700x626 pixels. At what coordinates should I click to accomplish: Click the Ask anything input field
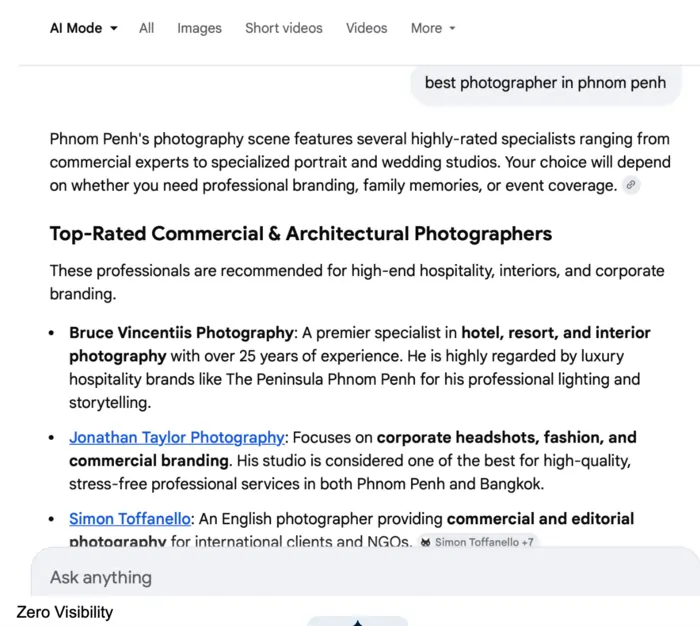[x=350, y=577]
